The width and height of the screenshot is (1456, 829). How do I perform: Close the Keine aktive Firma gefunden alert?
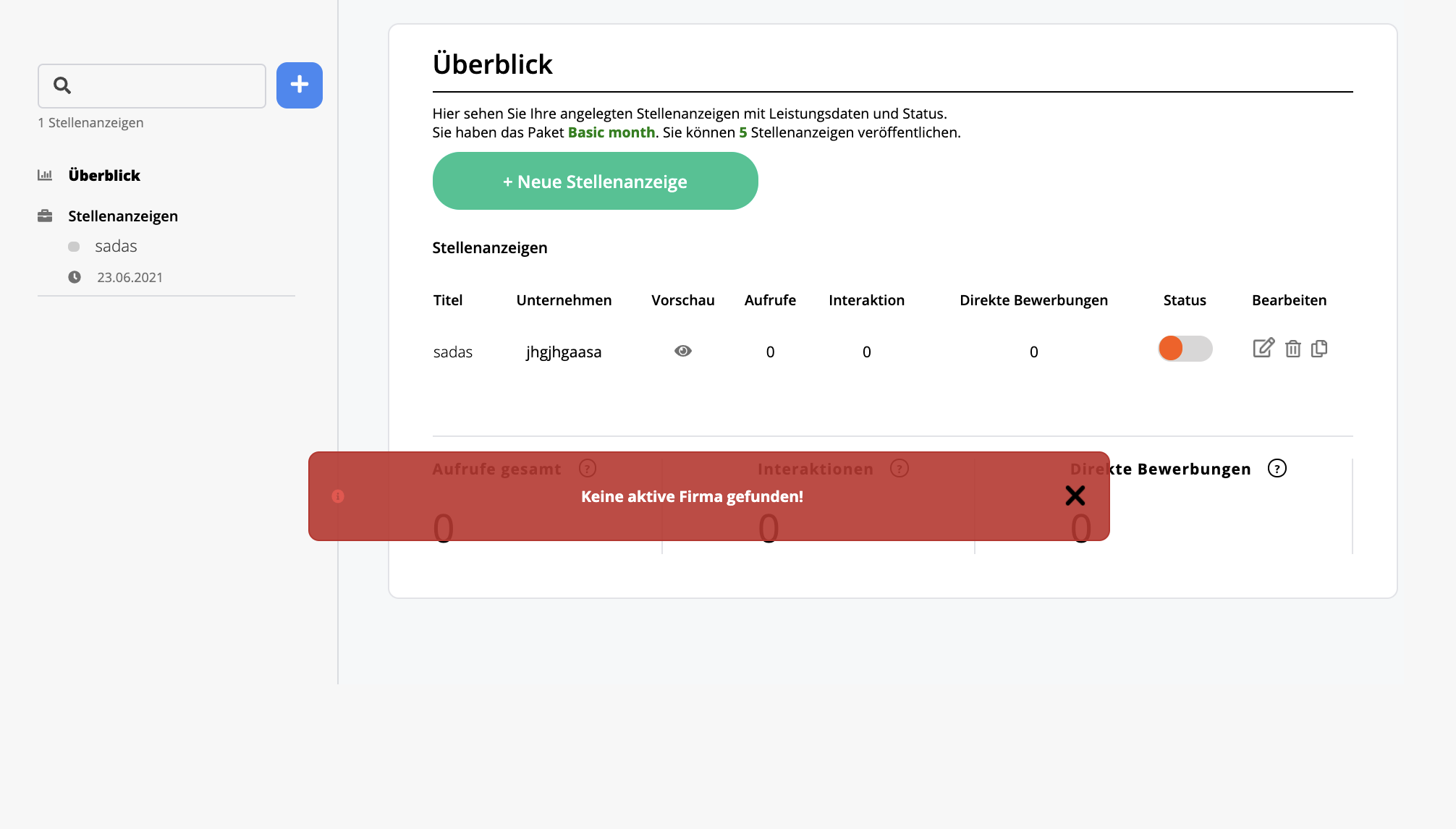[x=1075, y=496]
